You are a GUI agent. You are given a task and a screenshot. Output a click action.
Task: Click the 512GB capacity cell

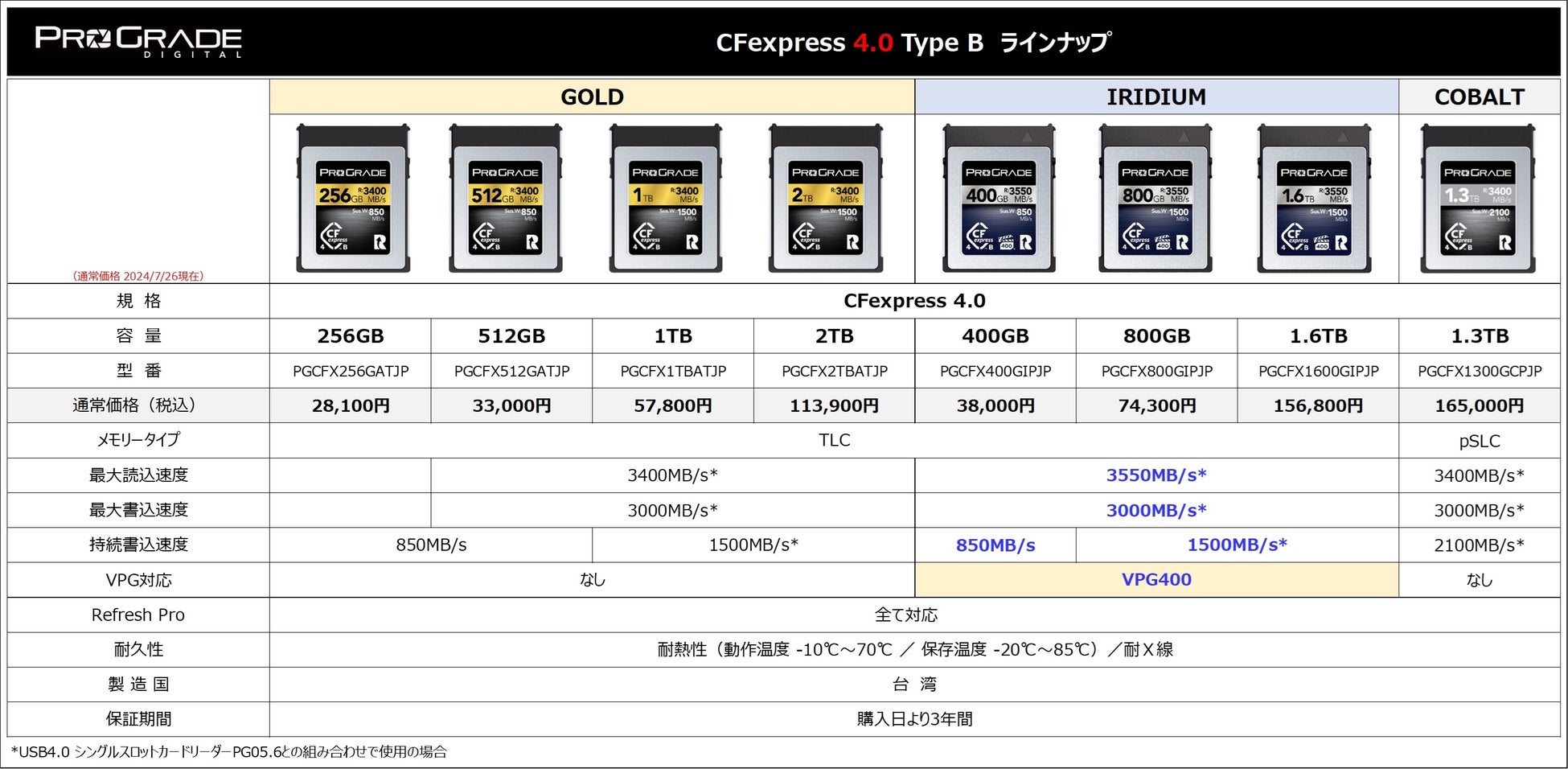[x=511, y=335]
